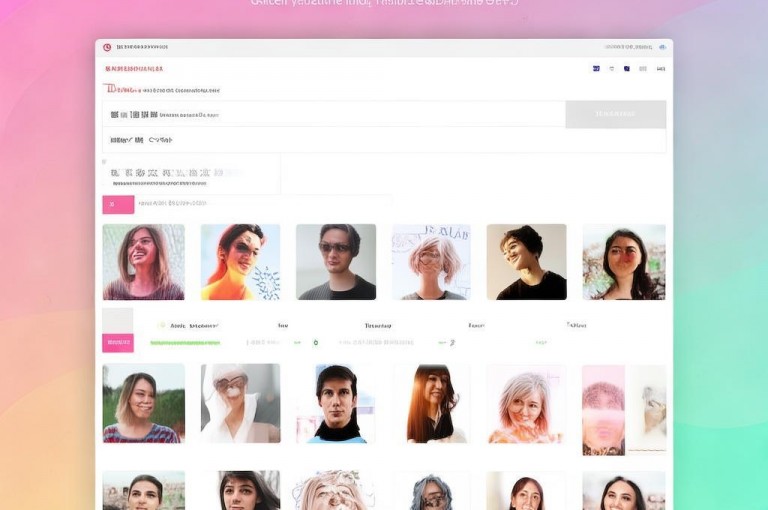This screenshot has height=510, width=768.
Task: Click the pink button left of the filter field
Action: [x=118, y=204]
